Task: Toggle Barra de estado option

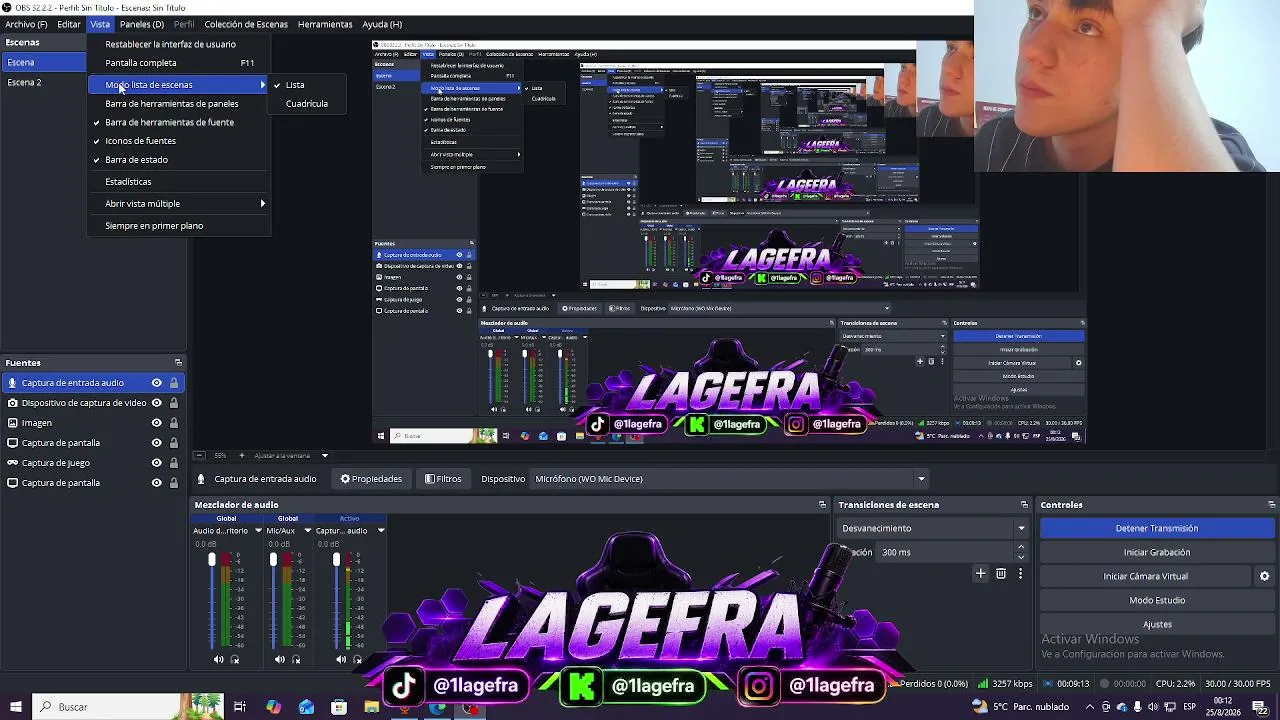Action: tap(179, 160)
